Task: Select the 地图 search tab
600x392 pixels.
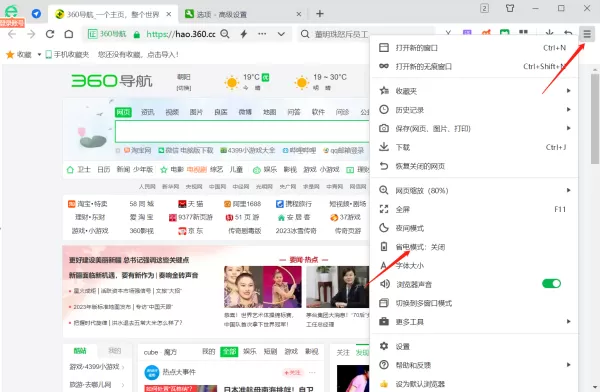Action: point(270,112)
